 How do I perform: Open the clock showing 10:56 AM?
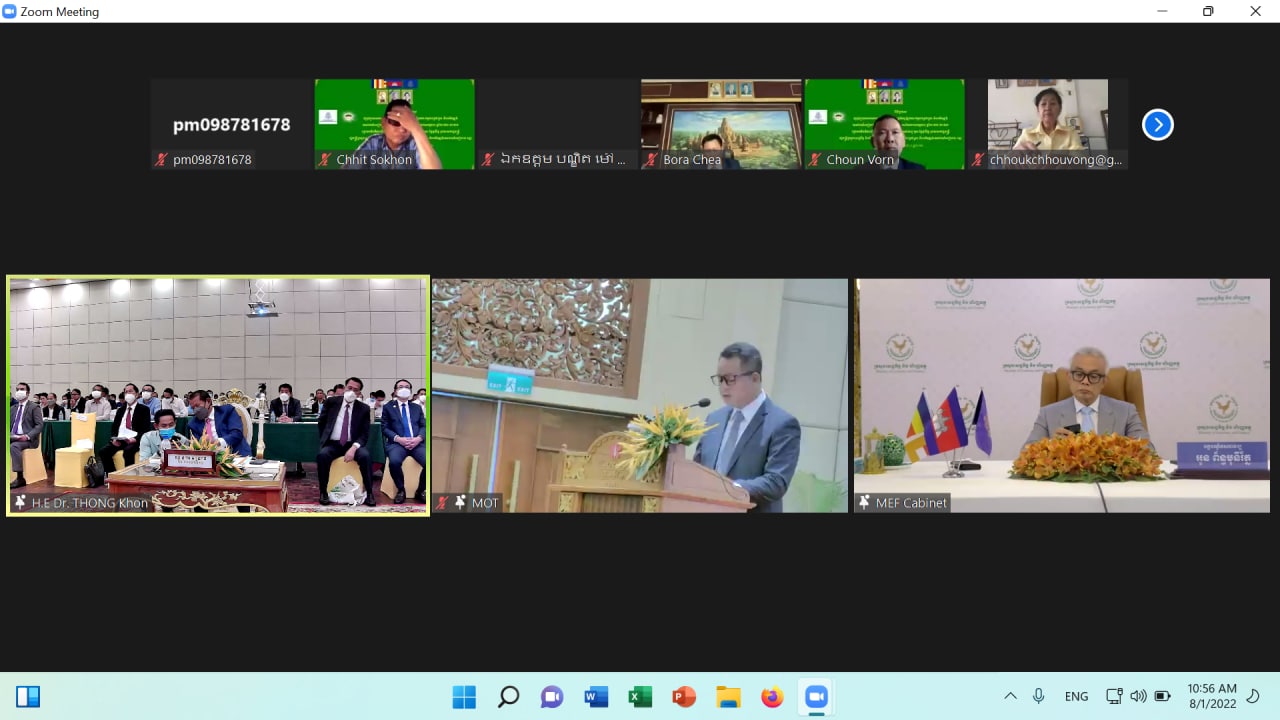point(1212,696)
